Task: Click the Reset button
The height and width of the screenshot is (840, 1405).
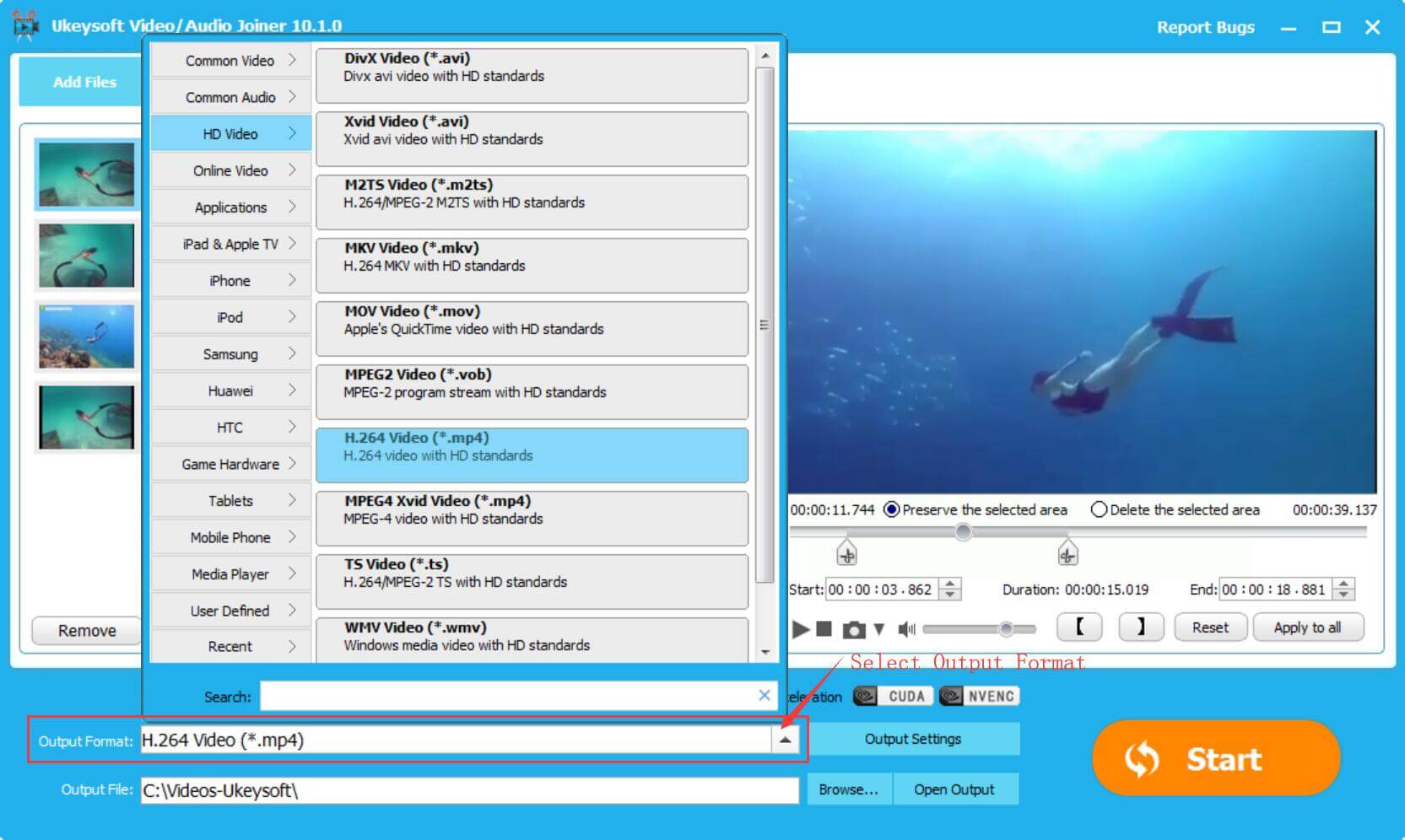Action: pyautogui.click(x=1210, y=627)
